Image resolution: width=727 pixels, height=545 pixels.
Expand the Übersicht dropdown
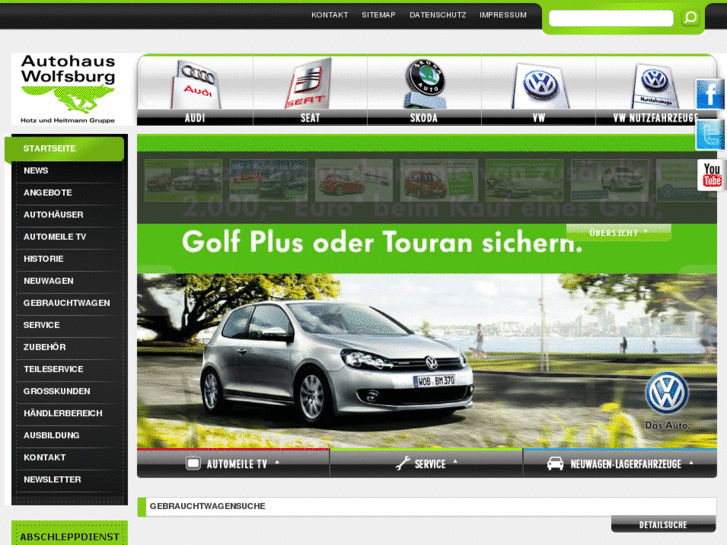(619, 233)
